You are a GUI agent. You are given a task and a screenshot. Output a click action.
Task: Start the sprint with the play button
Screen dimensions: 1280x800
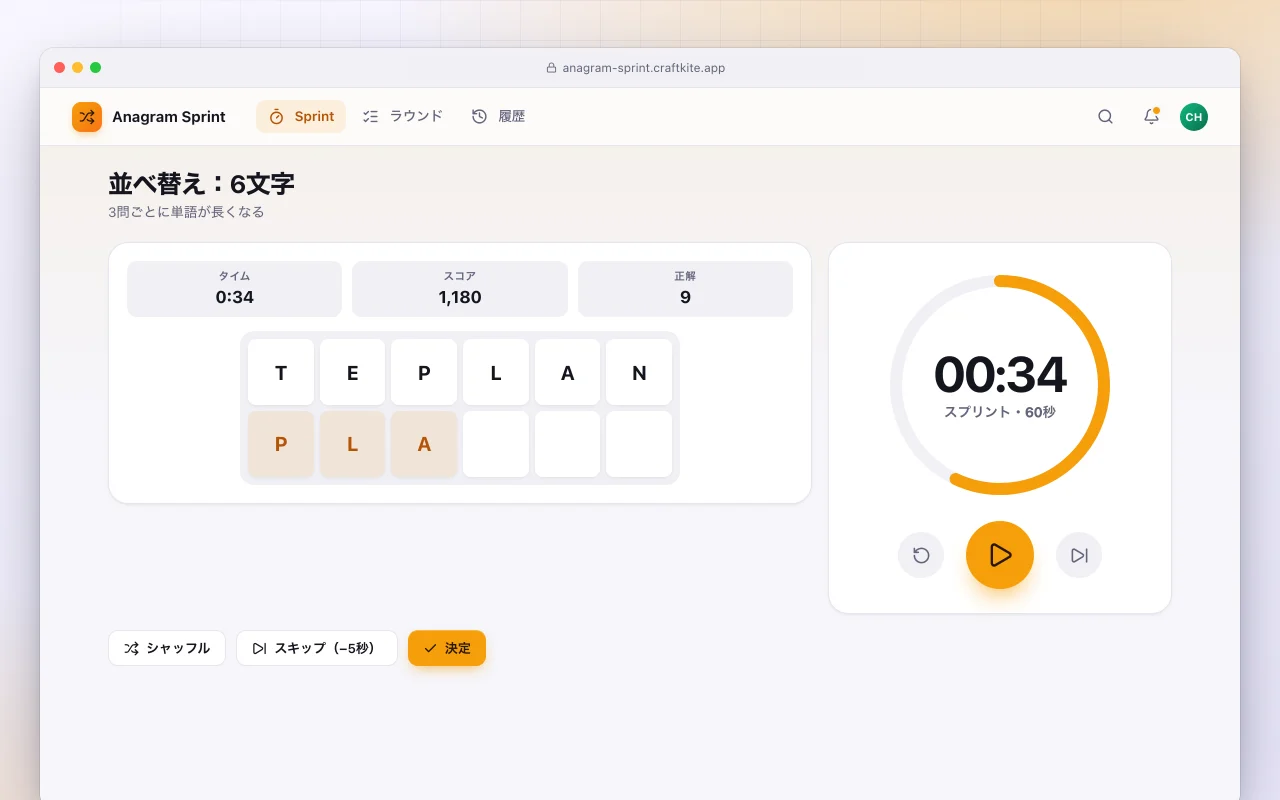click(1000, 555)
